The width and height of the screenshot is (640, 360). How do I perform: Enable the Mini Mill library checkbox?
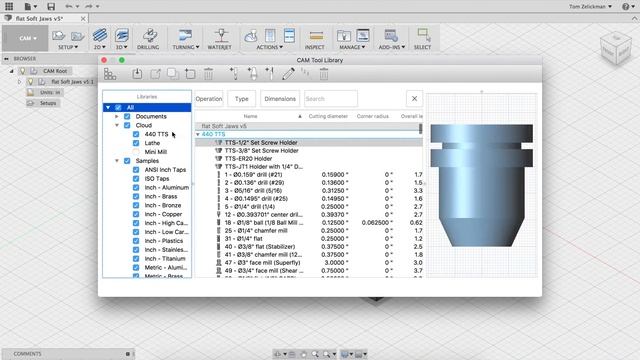[x=136, y=152]
